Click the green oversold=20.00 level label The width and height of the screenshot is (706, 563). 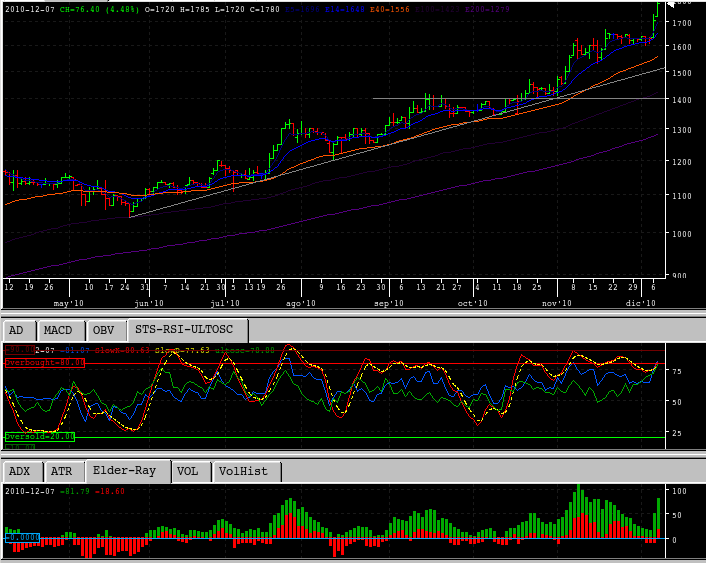click(40, 437)
